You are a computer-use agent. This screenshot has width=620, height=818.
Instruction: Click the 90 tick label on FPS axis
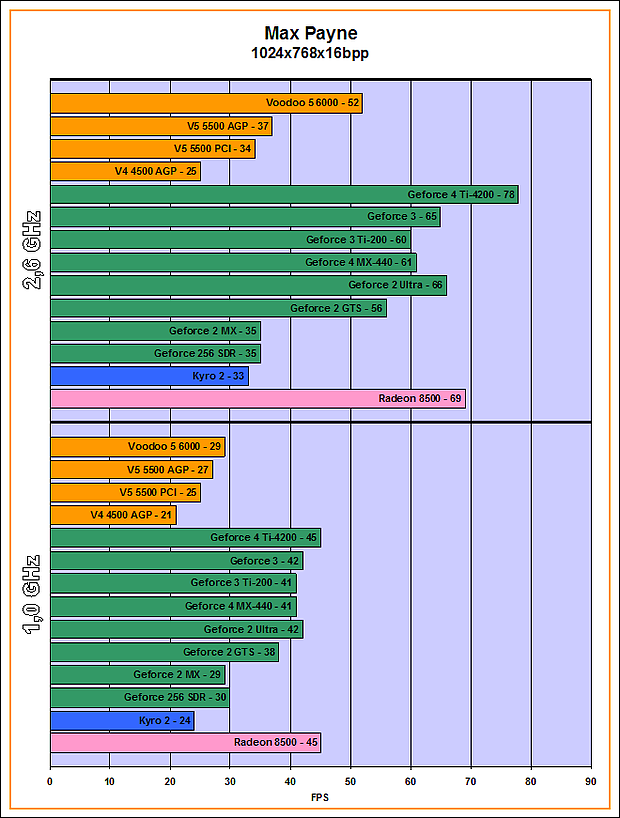[x=590, y=783]
